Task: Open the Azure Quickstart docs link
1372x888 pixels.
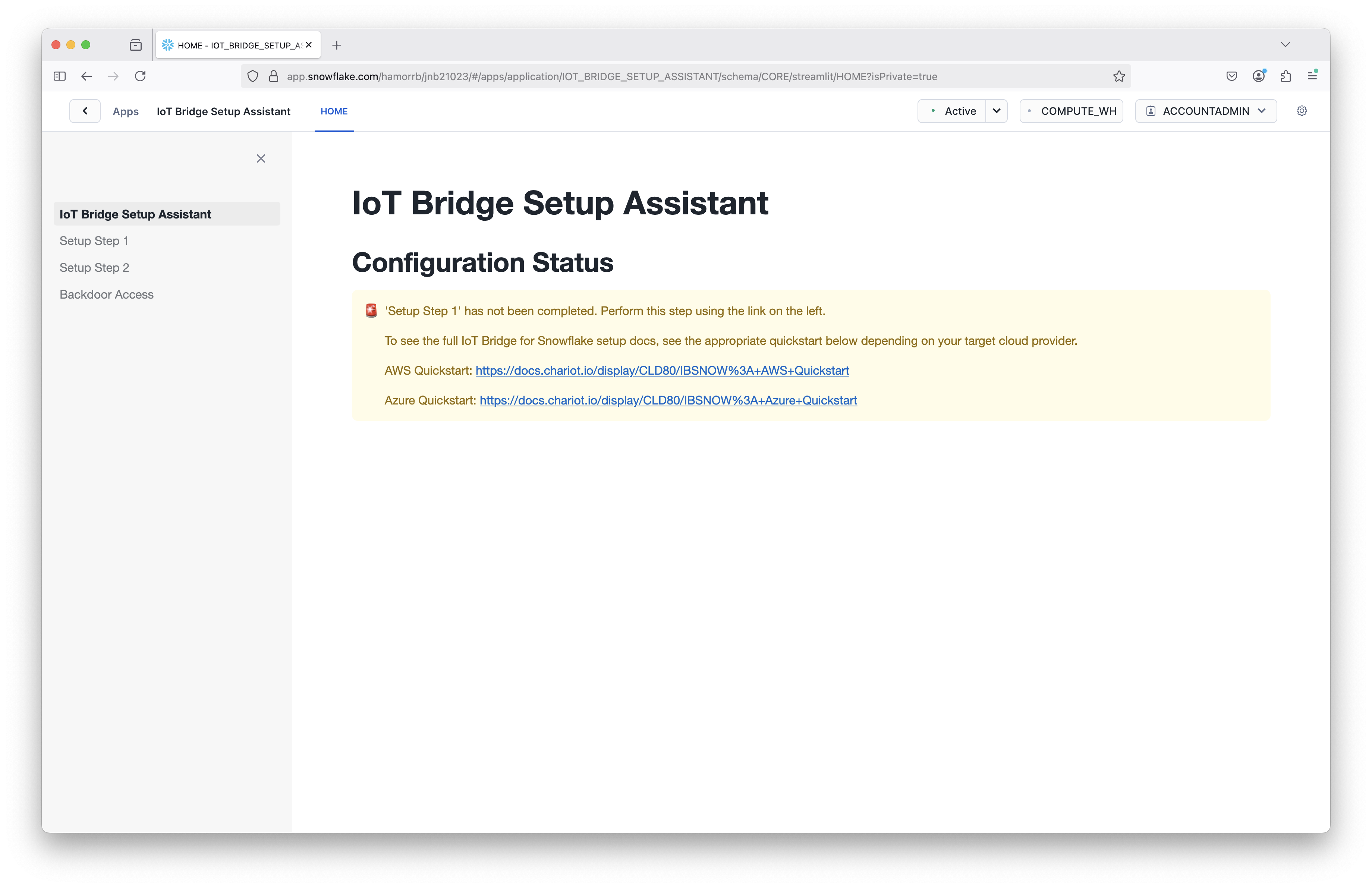Action: point(668,400)
